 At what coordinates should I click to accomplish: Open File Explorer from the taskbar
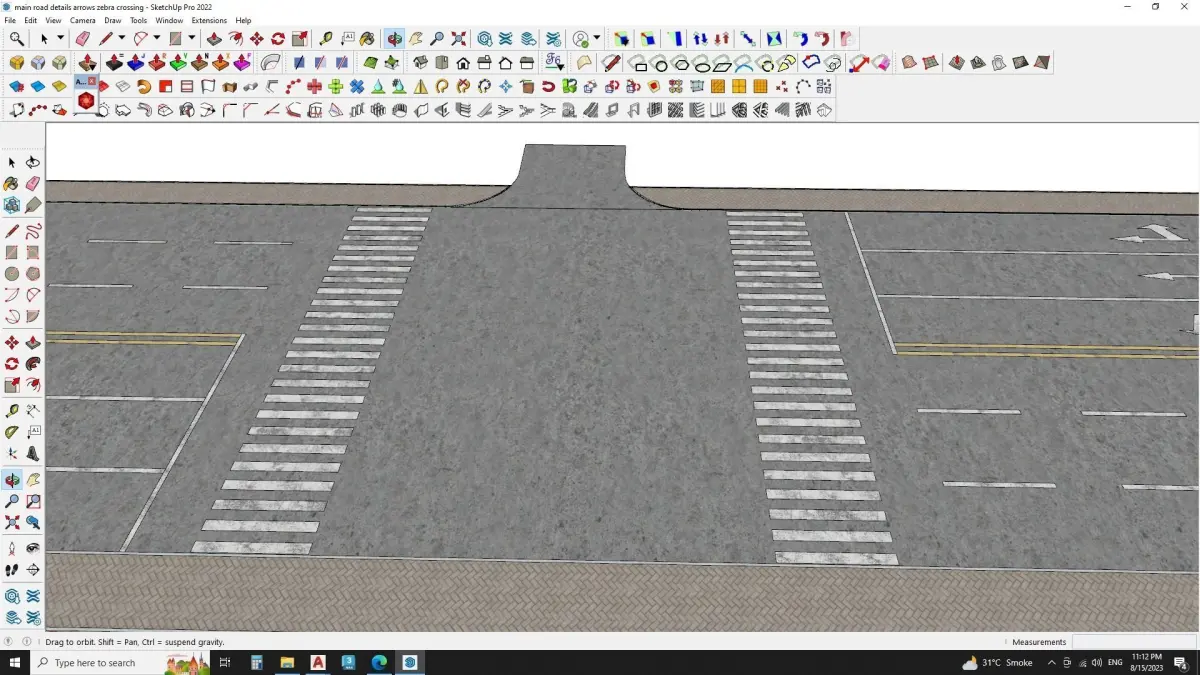(x=287, y=662)
